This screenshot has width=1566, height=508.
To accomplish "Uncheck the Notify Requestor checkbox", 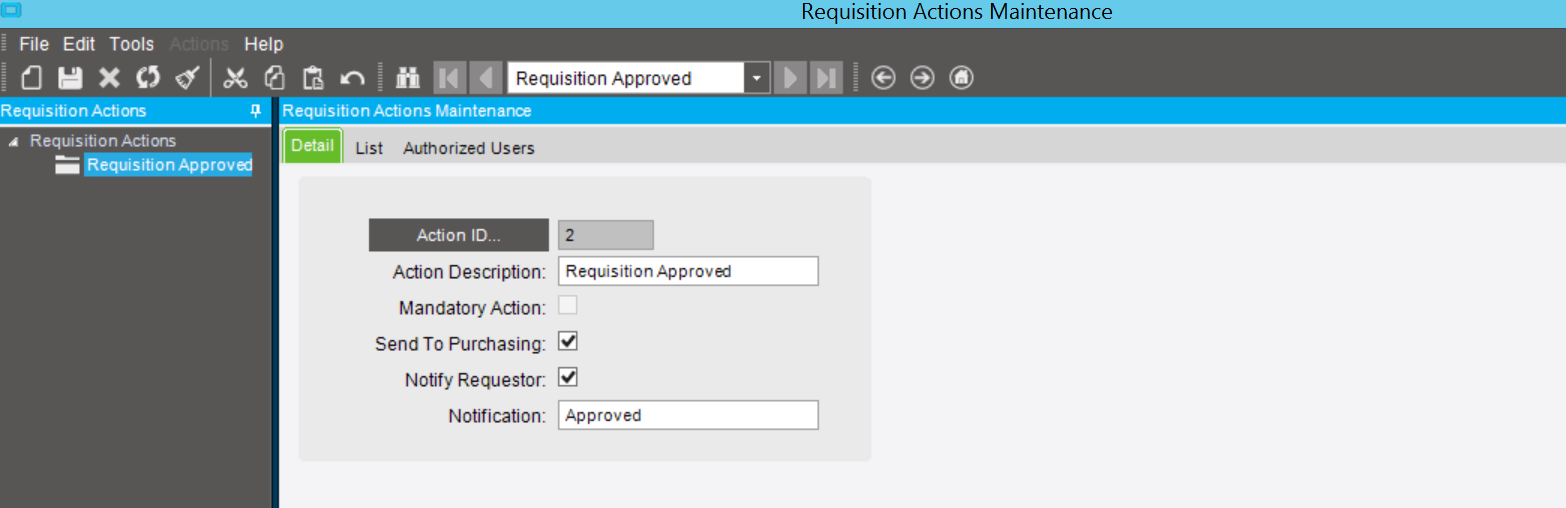I will click(x=568, y=378).
